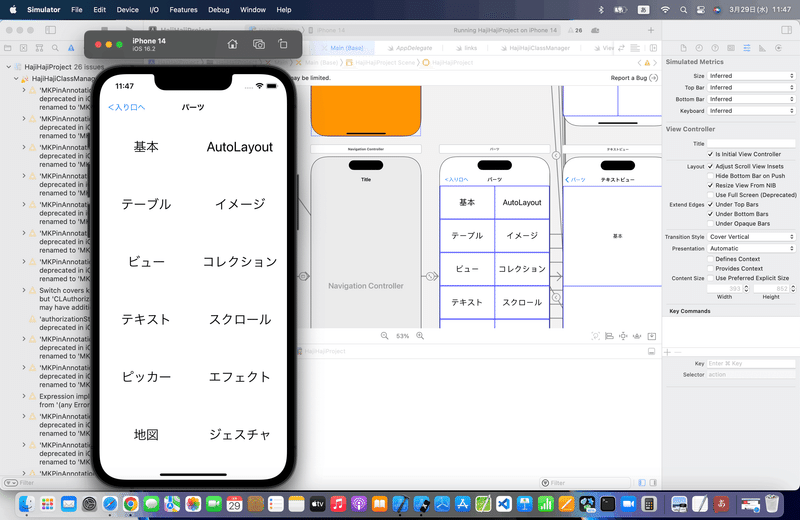The image size is (800, 520).
Task: Tap the 入り口へ back button in Simulator
Action: [127, 107]
